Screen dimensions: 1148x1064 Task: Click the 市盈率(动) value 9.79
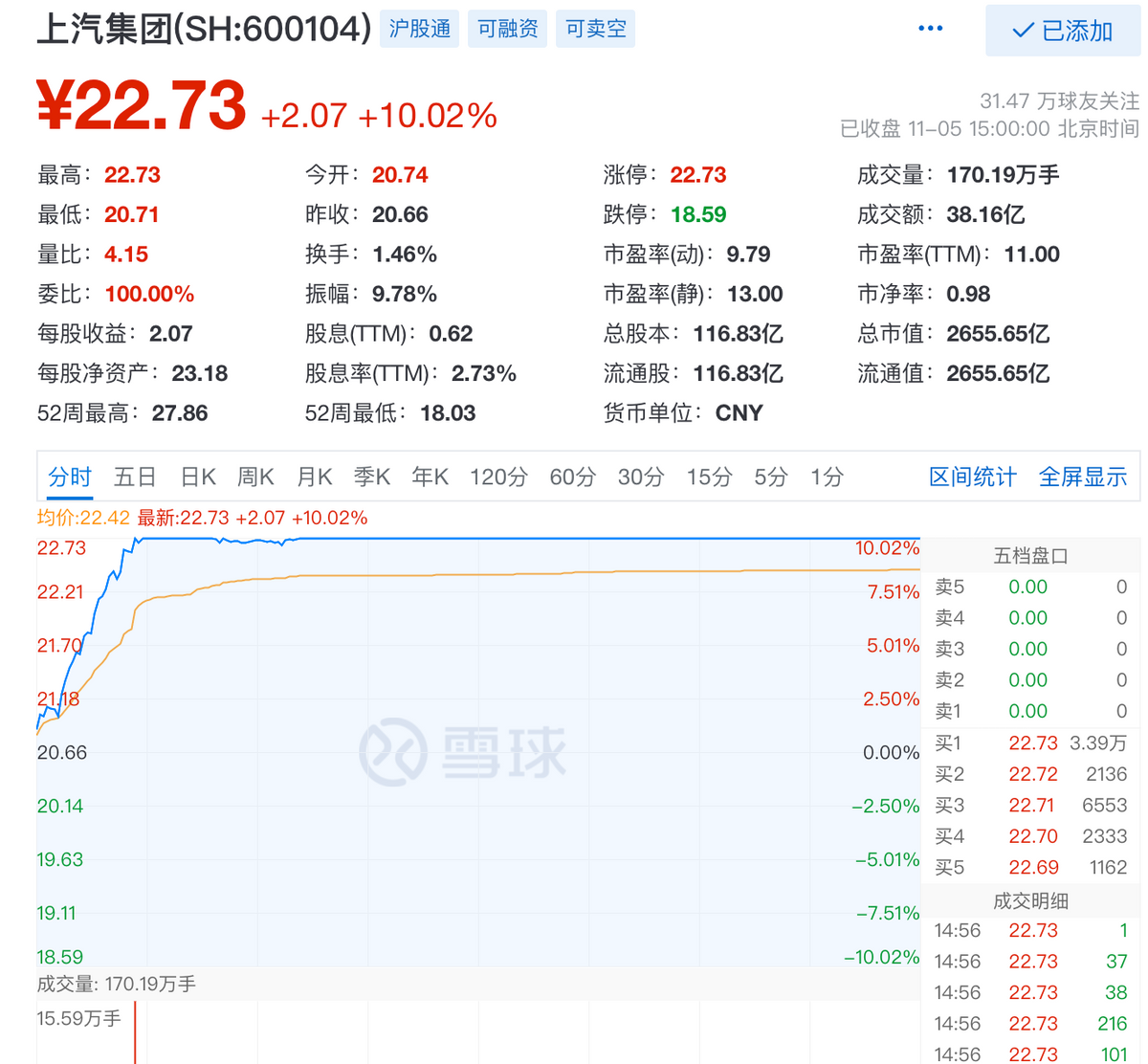coord(748,255)
